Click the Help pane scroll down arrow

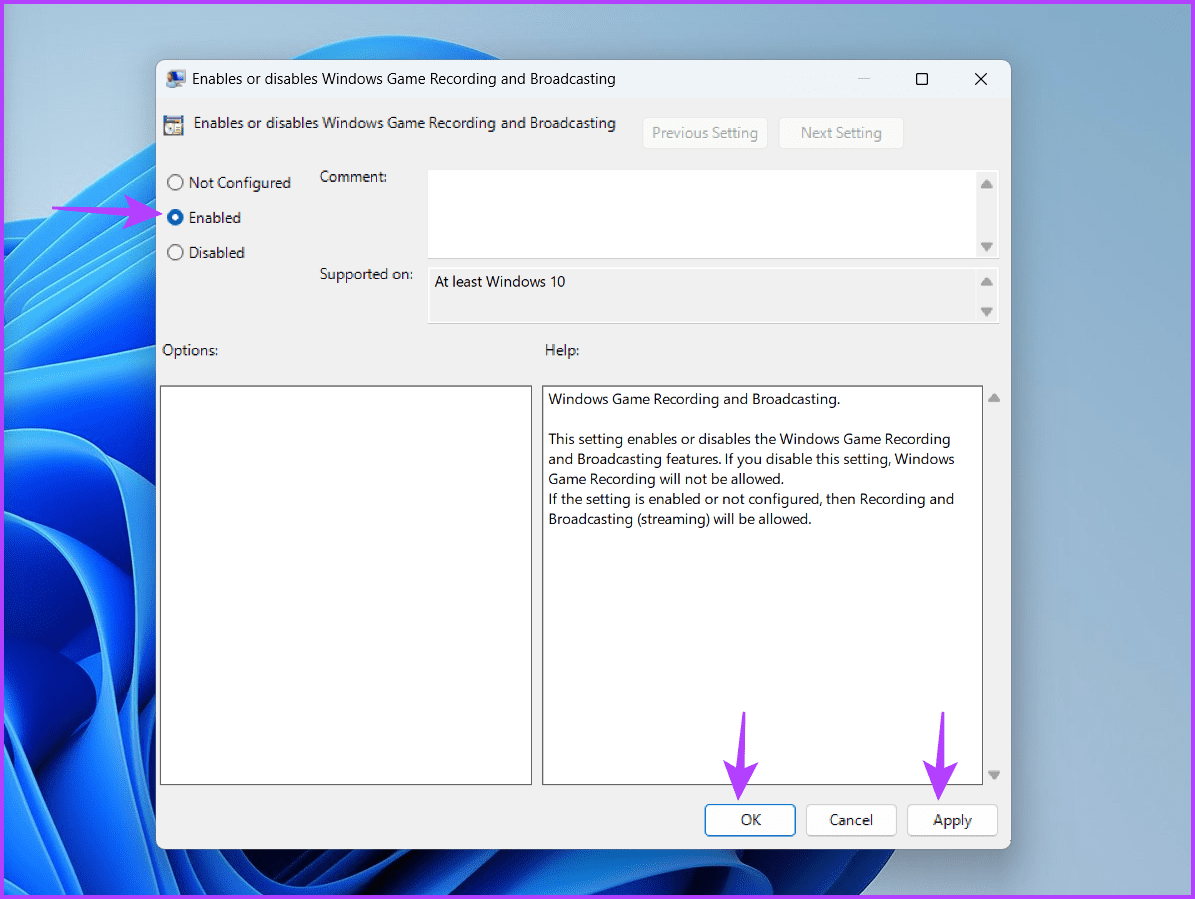pos(994,775)
